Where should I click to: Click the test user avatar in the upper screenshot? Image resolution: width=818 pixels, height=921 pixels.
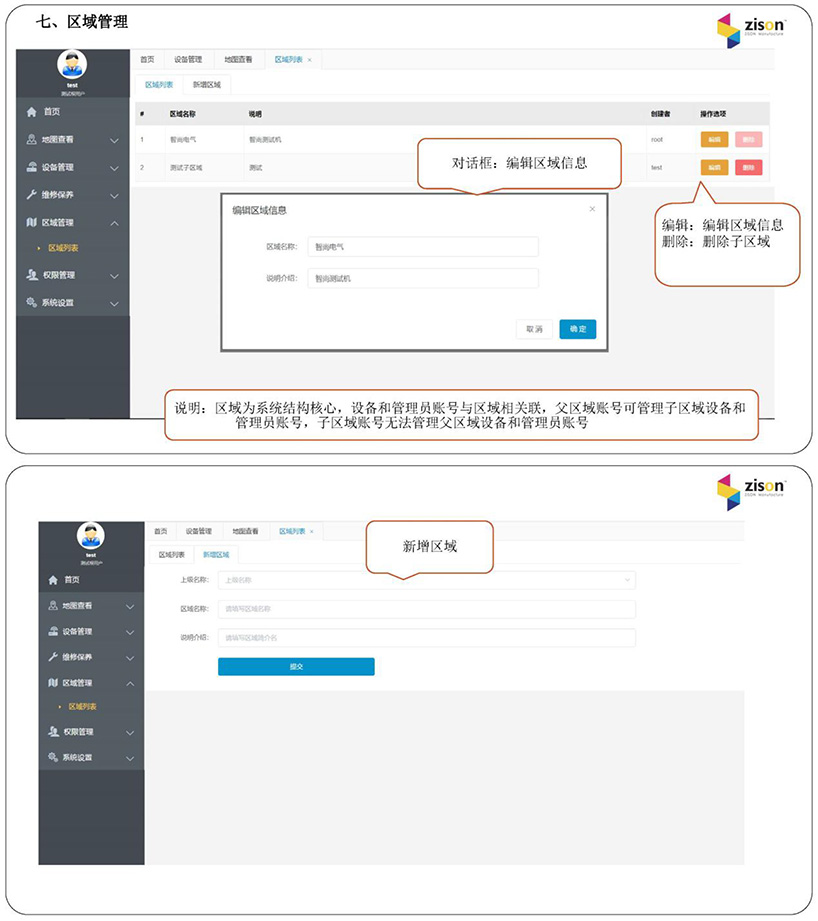[x=72, y=65]
